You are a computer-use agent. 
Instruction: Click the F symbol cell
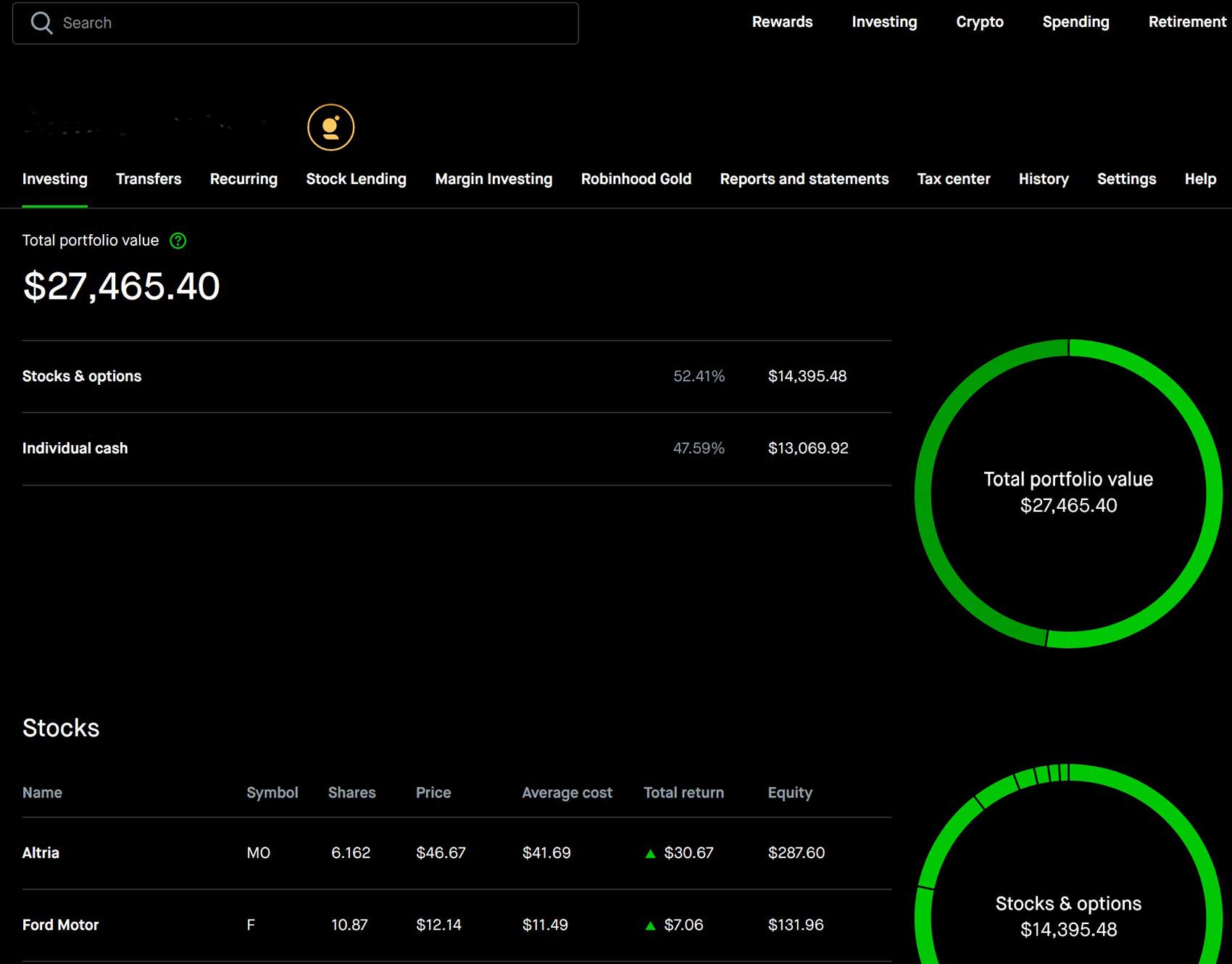click(251, 925)
